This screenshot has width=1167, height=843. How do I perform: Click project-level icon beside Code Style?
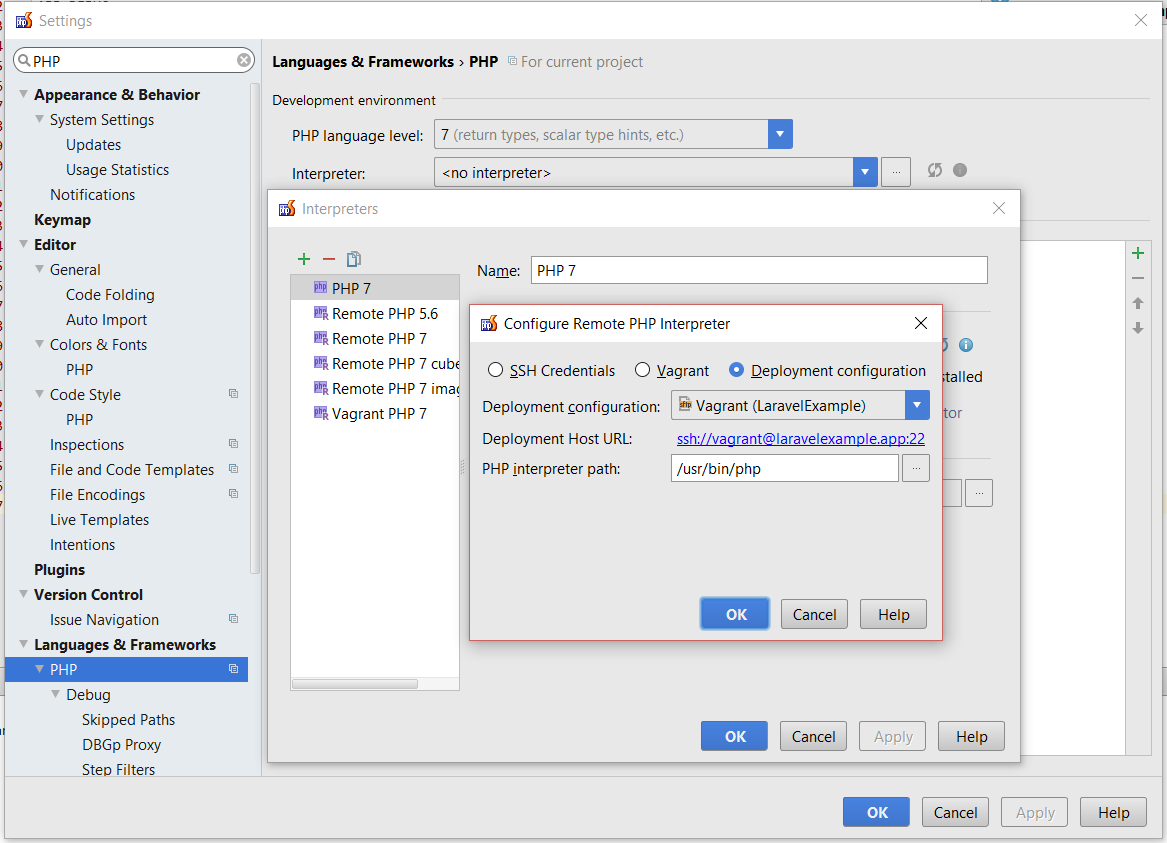click(234, 394)
